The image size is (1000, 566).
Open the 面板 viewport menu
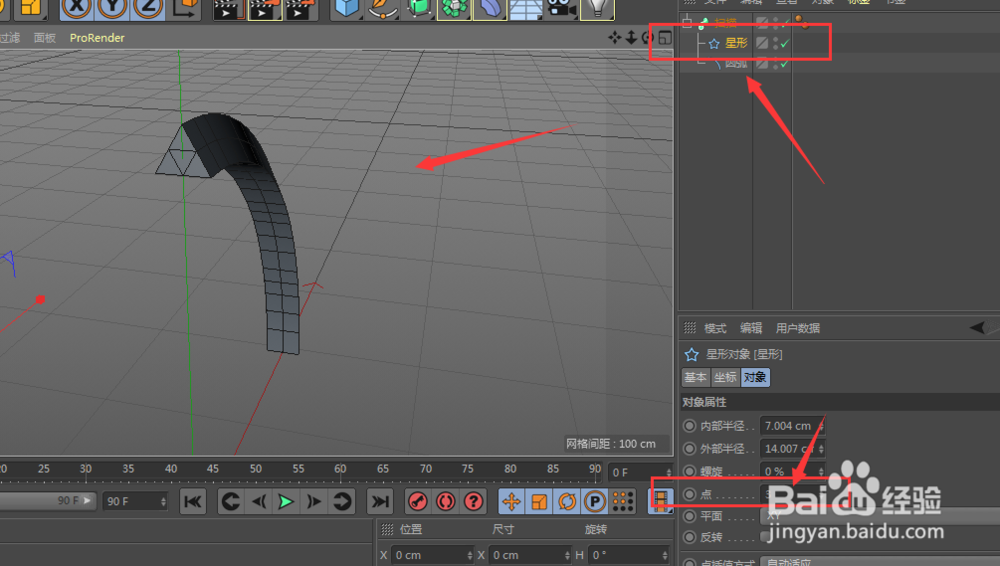(45, 38)
